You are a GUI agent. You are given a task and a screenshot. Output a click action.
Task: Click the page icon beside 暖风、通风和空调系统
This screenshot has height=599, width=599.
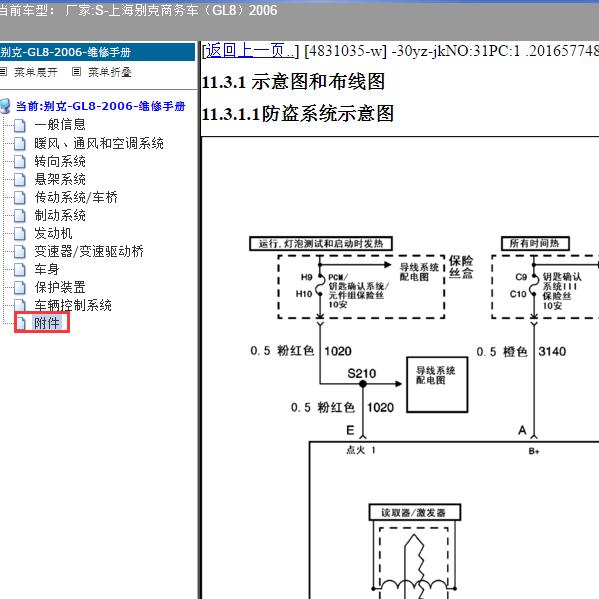tap(19, 143)
